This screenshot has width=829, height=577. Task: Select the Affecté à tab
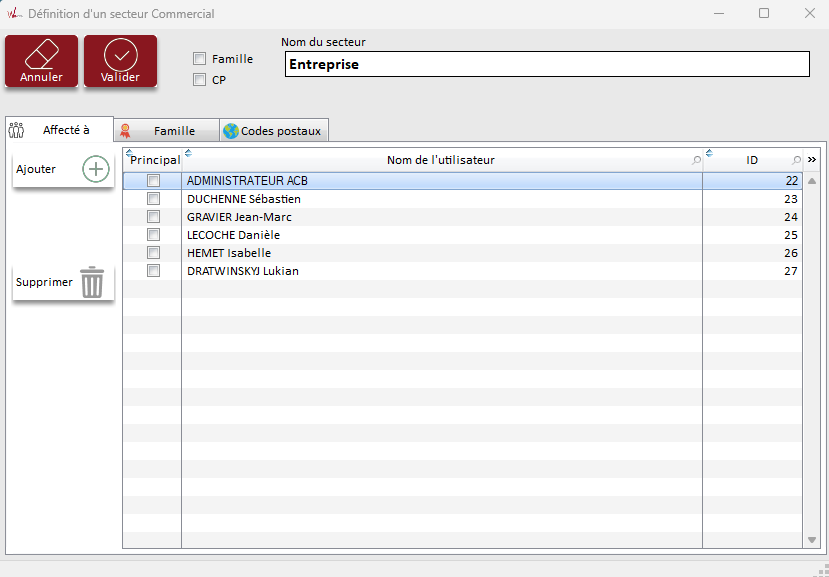pyautogui.click(x=57, y=130)
